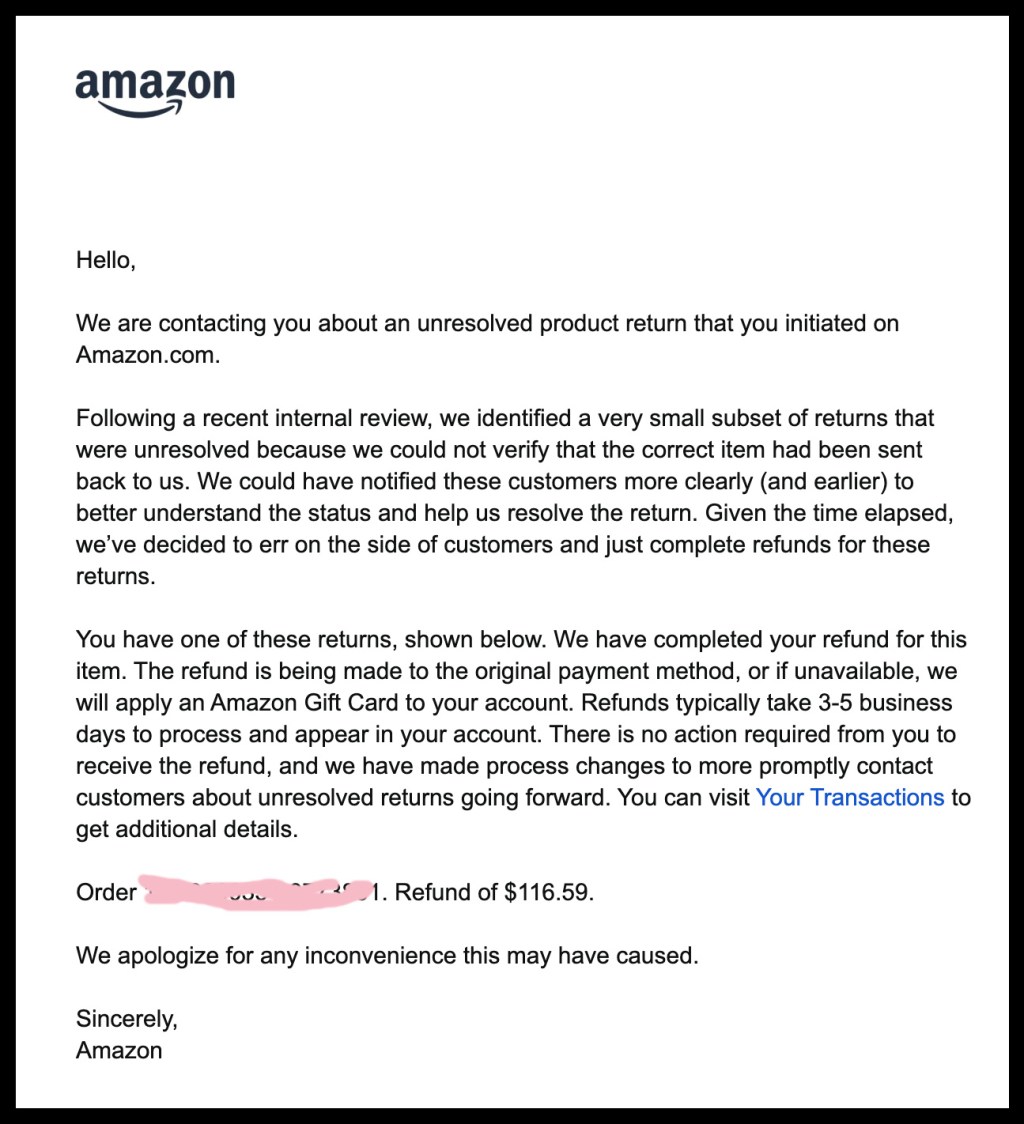Open the Your Transactions link

[849, 798]
